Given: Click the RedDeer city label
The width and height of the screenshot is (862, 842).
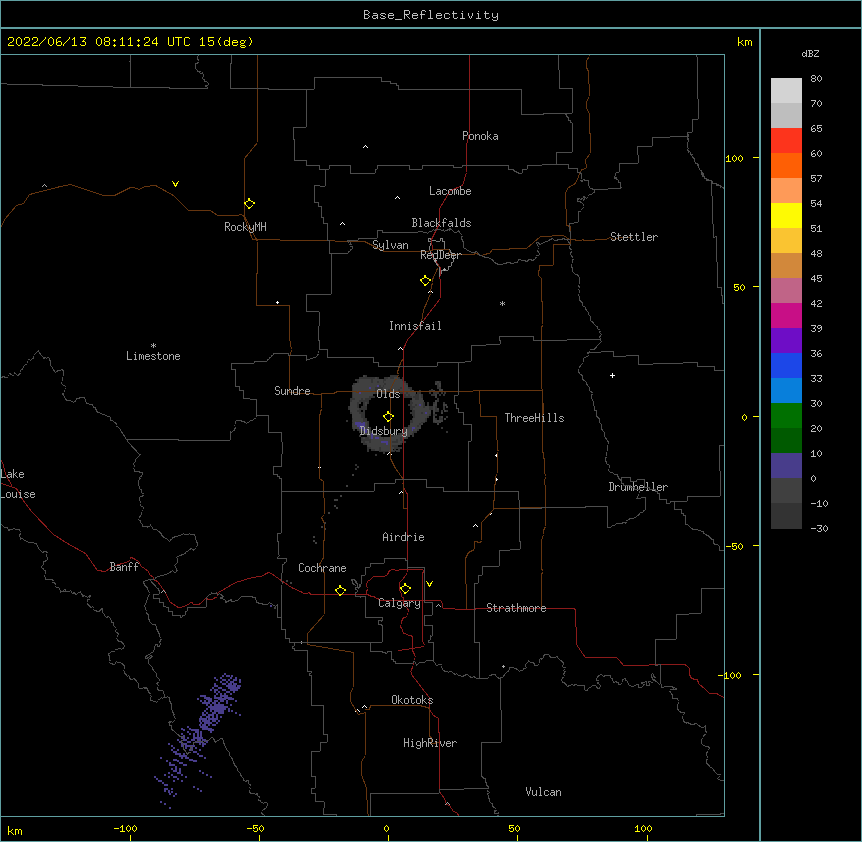Looking at the screenshot, I should point(440,255).
